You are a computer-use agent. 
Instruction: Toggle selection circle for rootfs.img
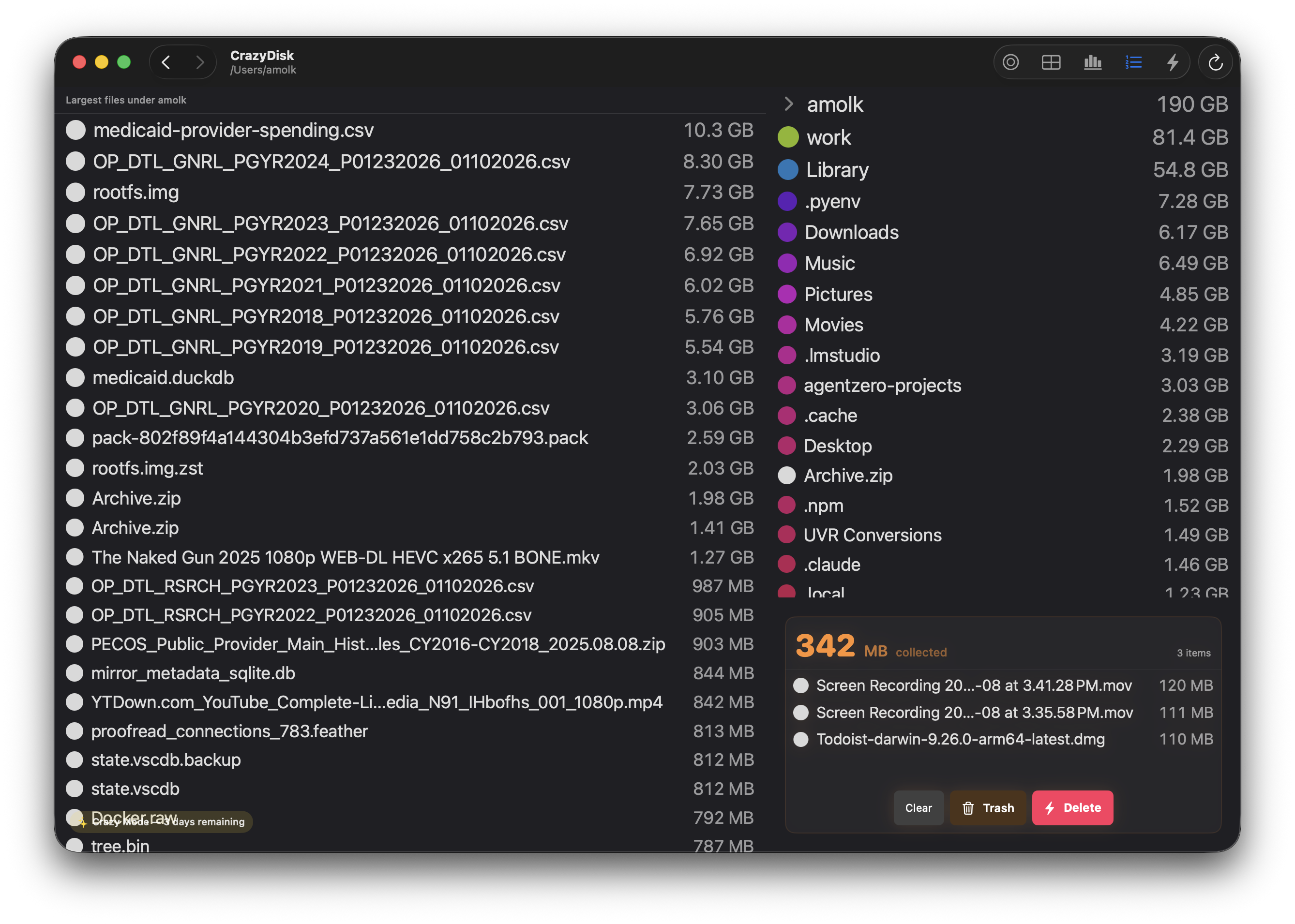[x=75, y=193]
